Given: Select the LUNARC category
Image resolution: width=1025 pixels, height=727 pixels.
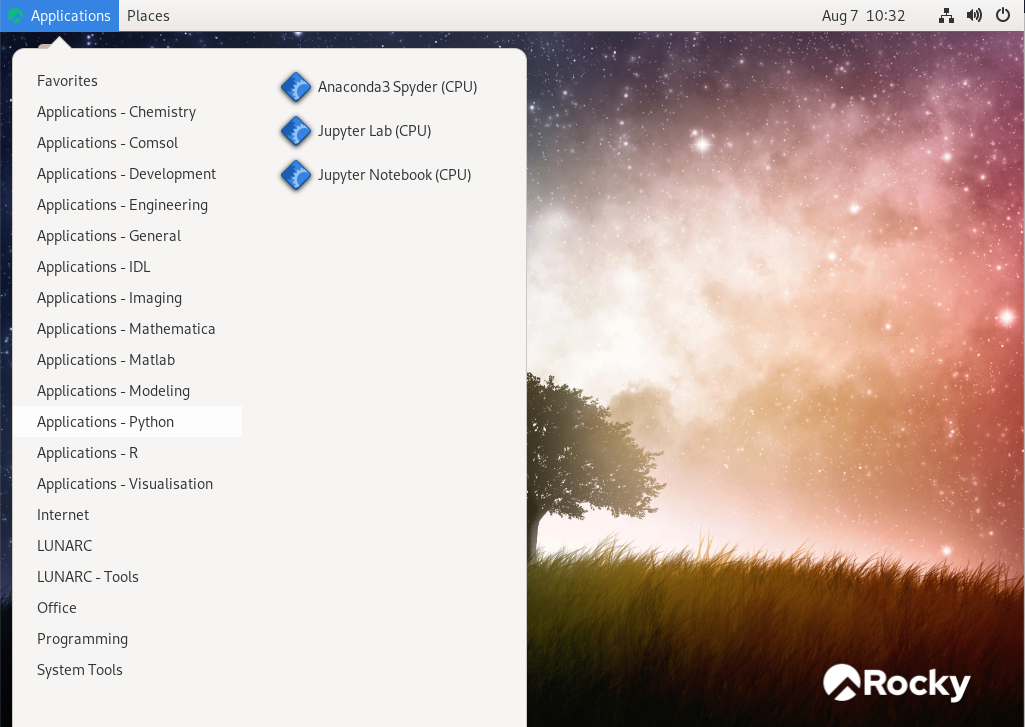Looking at the screenshot, I should click(127, 546).
